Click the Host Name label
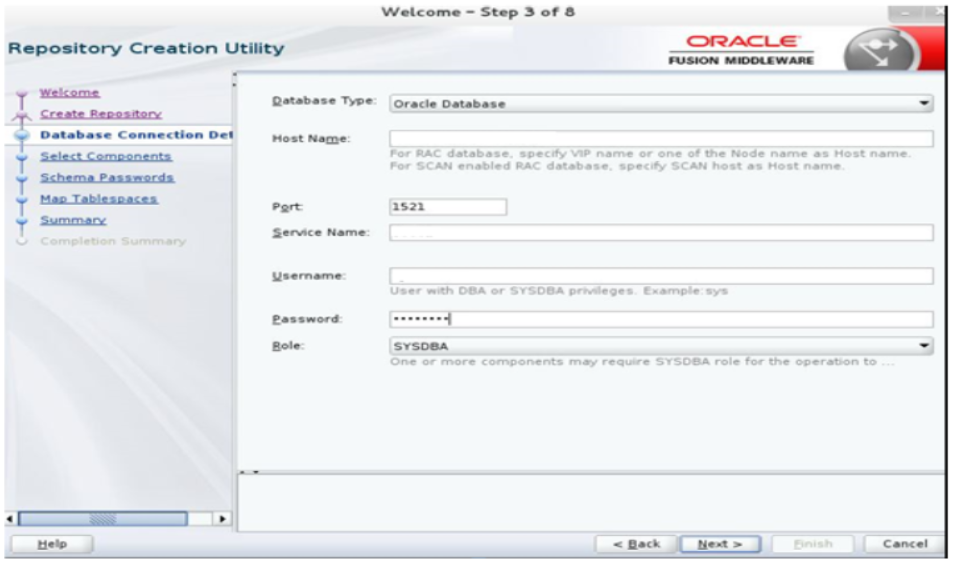The width and height of the screenshot is (955, 566). click(311, 139)
